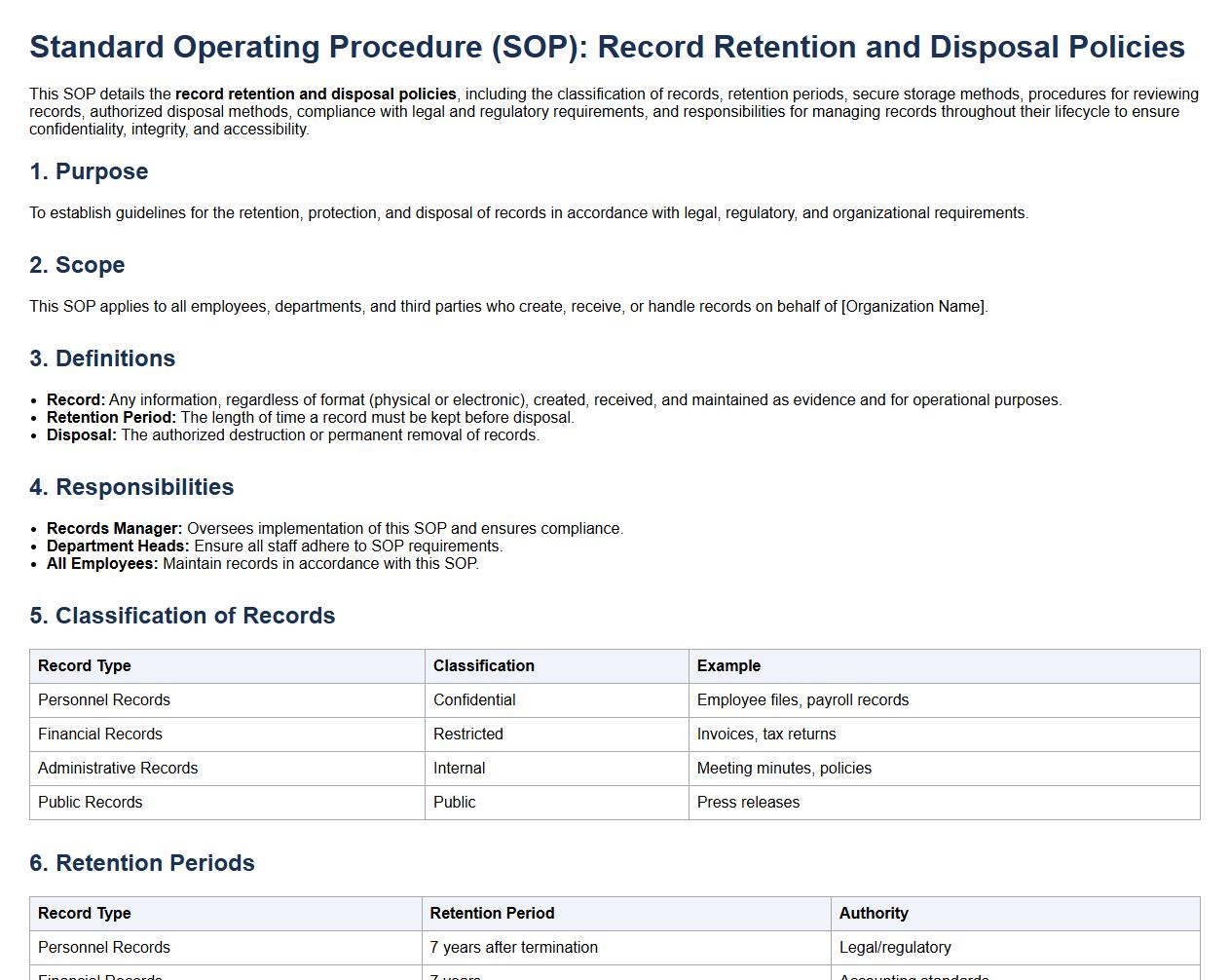Click the bold 'Retention Period:' definition term
This screenshot has width=1230, height=980.
pos(111,417)
